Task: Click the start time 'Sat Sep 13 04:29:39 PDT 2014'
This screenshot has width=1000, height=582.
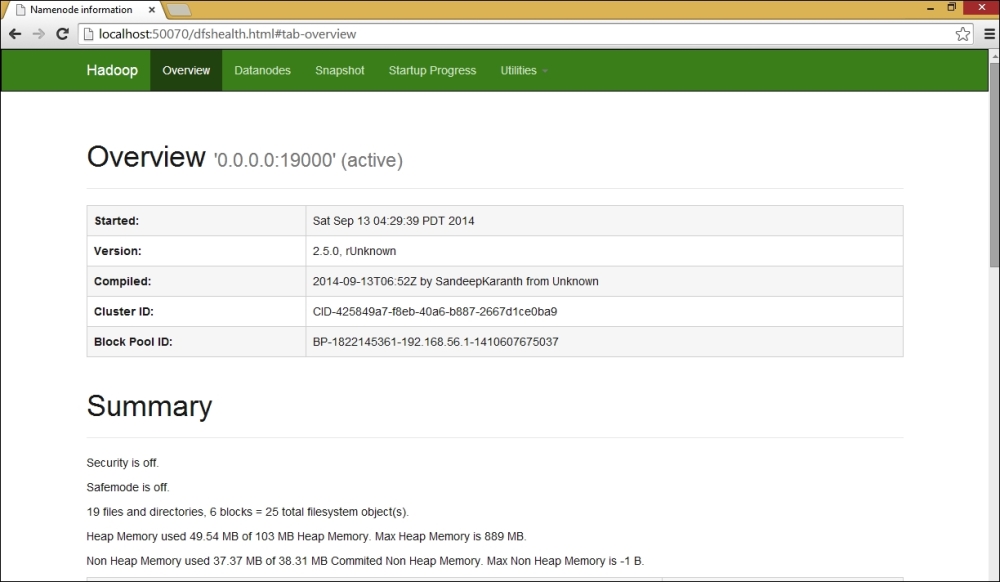Action: pos(393,221)
